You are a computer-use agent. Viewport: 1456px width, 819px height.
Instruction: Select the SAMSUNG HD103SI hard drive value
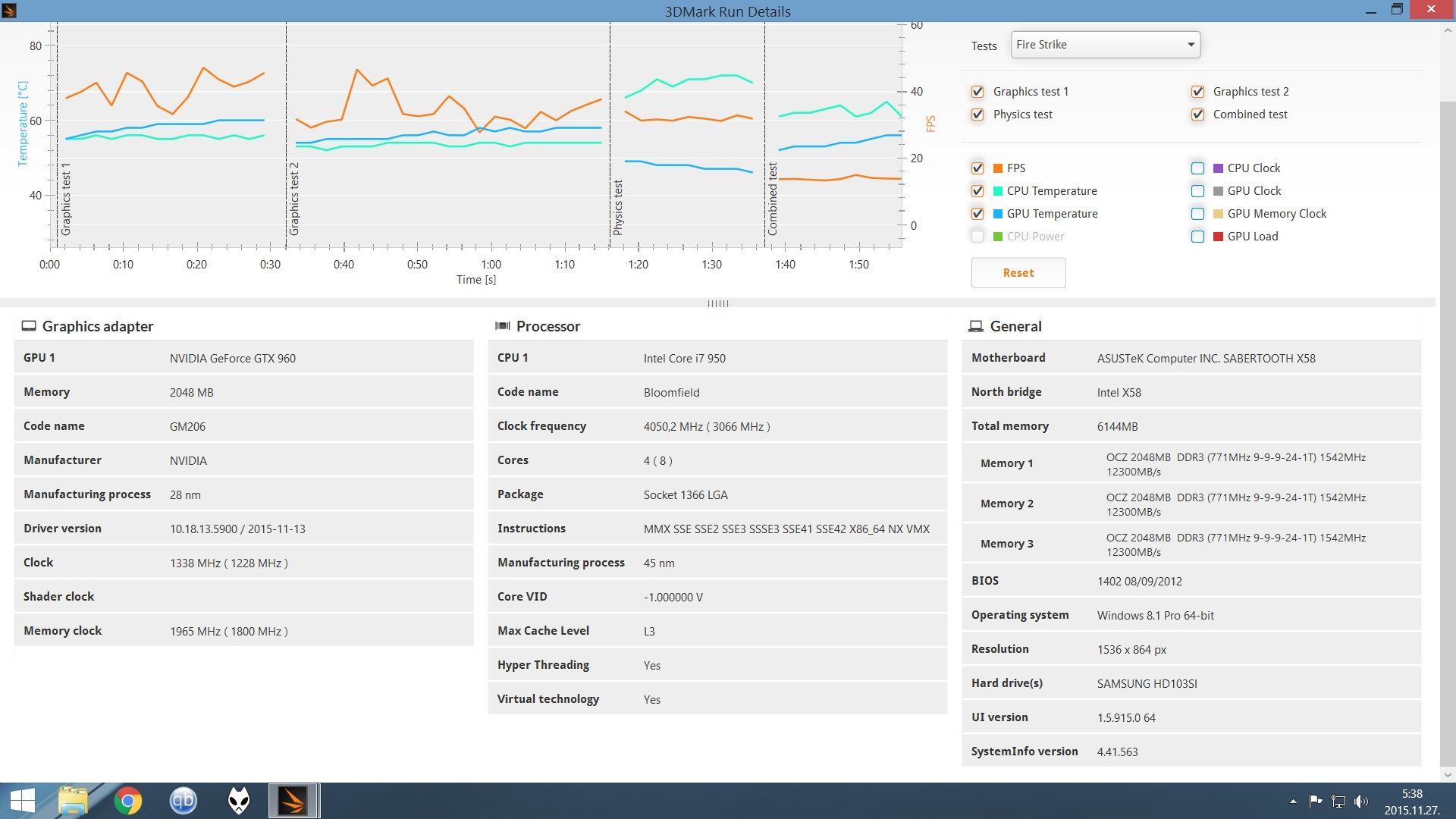point(1147,684)
